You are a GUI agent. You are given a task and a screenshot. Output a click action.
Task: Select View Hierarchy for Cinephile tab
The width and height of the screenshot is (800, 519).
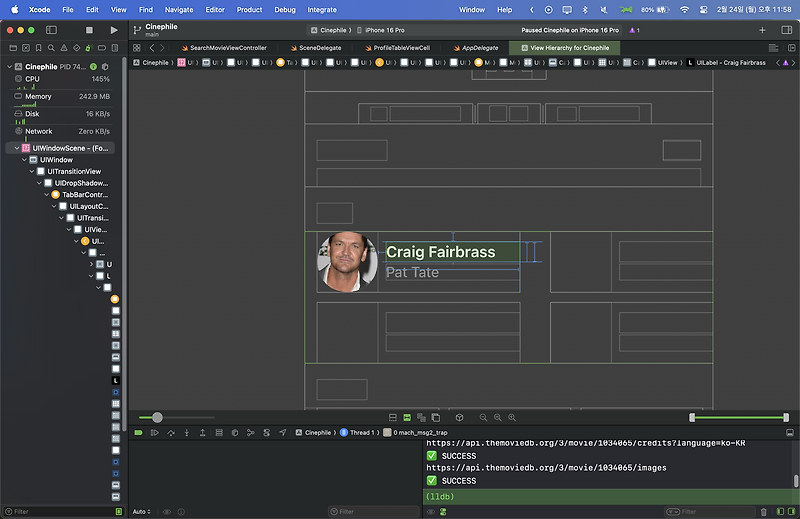[x=565, y=48]
